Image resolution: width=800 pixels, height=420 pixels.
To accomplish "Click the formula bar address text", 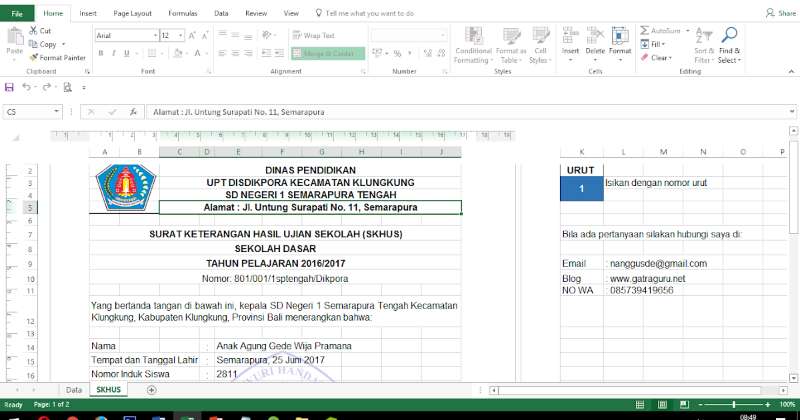I will pyautogui.click(x=260, y=112).
